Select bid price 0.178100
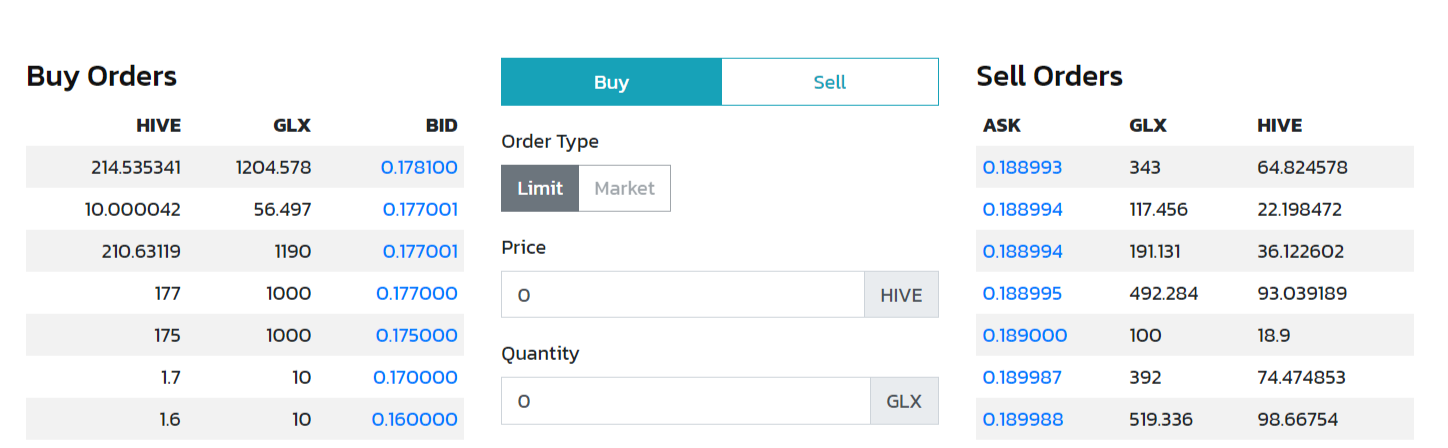Viewport: 1448px width, 448px height. (x=419, y=167)
